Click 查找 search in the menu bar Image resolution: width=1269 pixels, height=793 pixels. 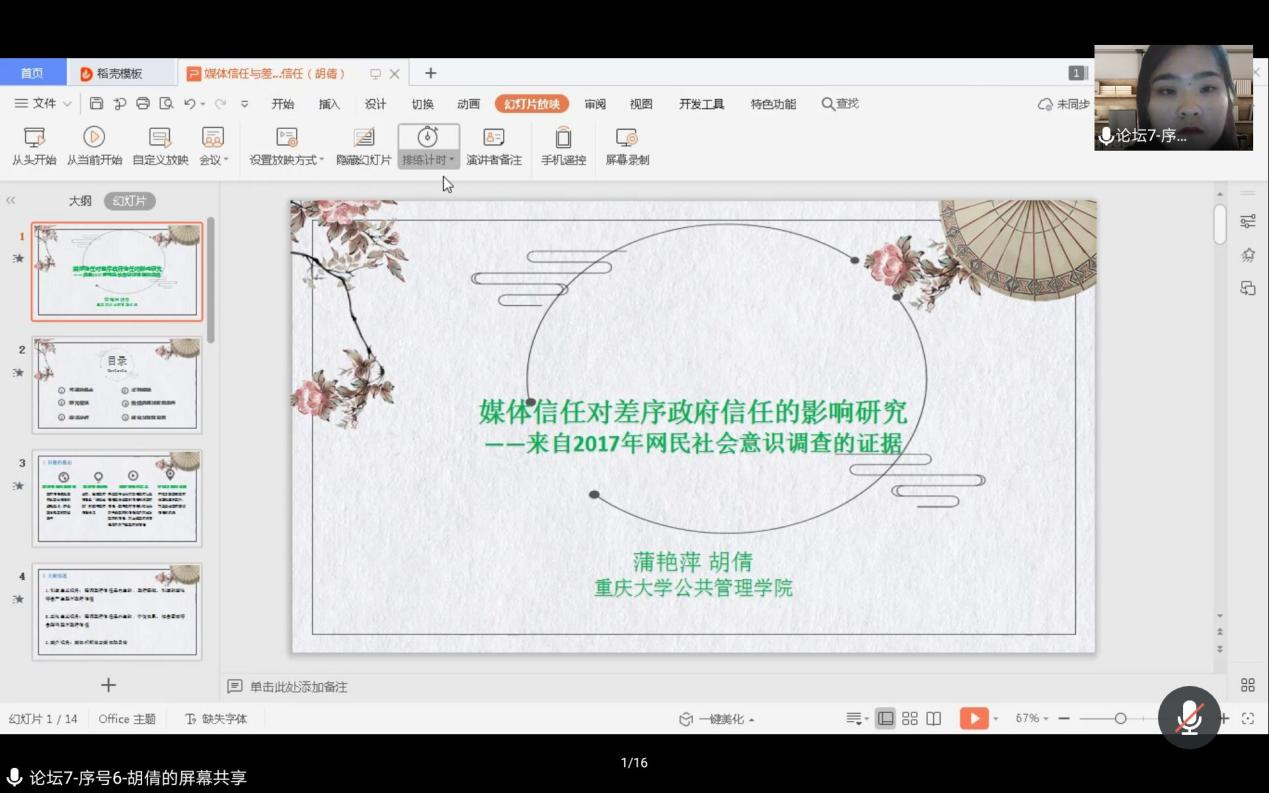click(x=840, y=104)
